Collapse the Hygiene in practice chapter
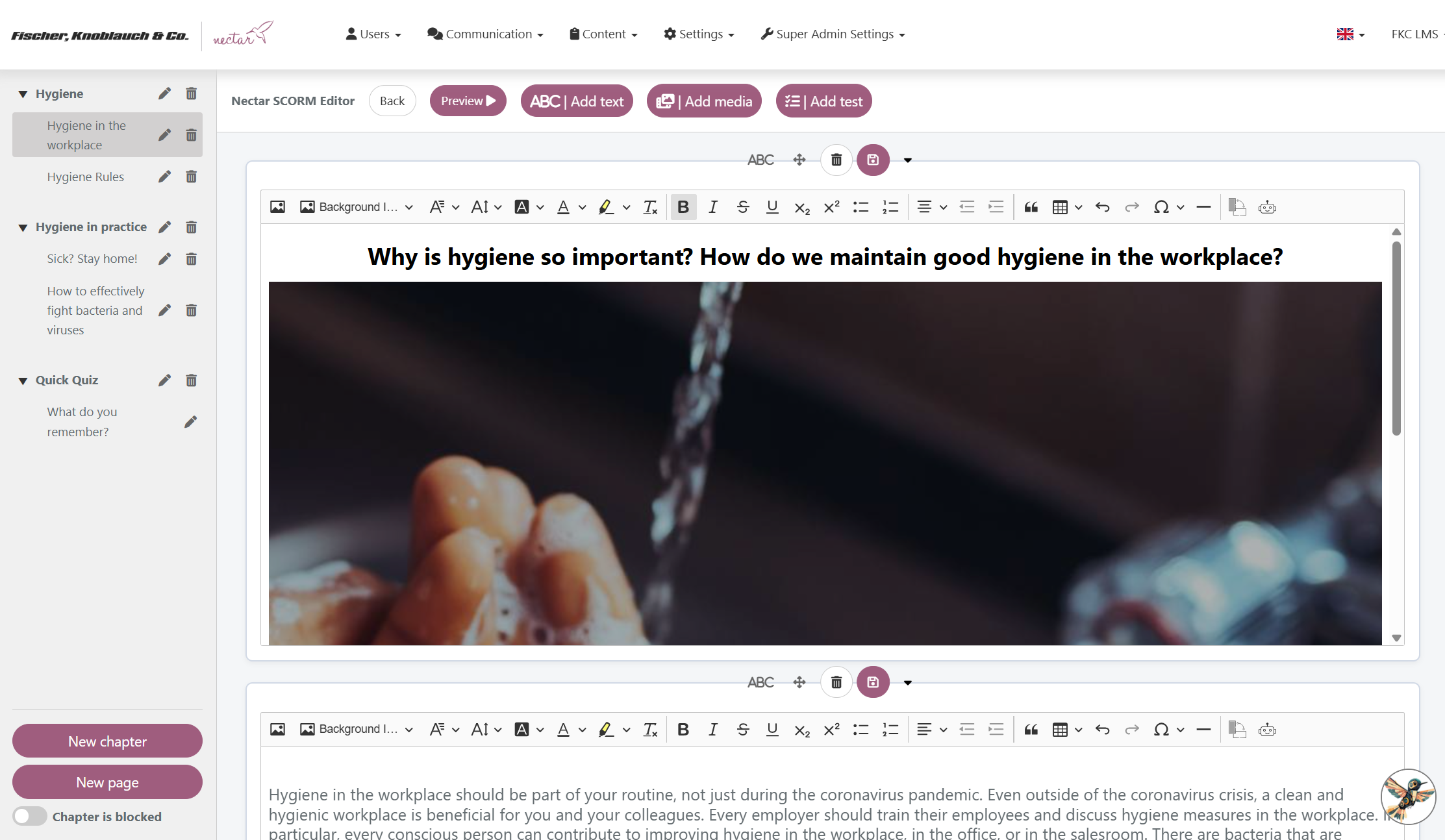Screen dimensions: 1445x840 23,227
